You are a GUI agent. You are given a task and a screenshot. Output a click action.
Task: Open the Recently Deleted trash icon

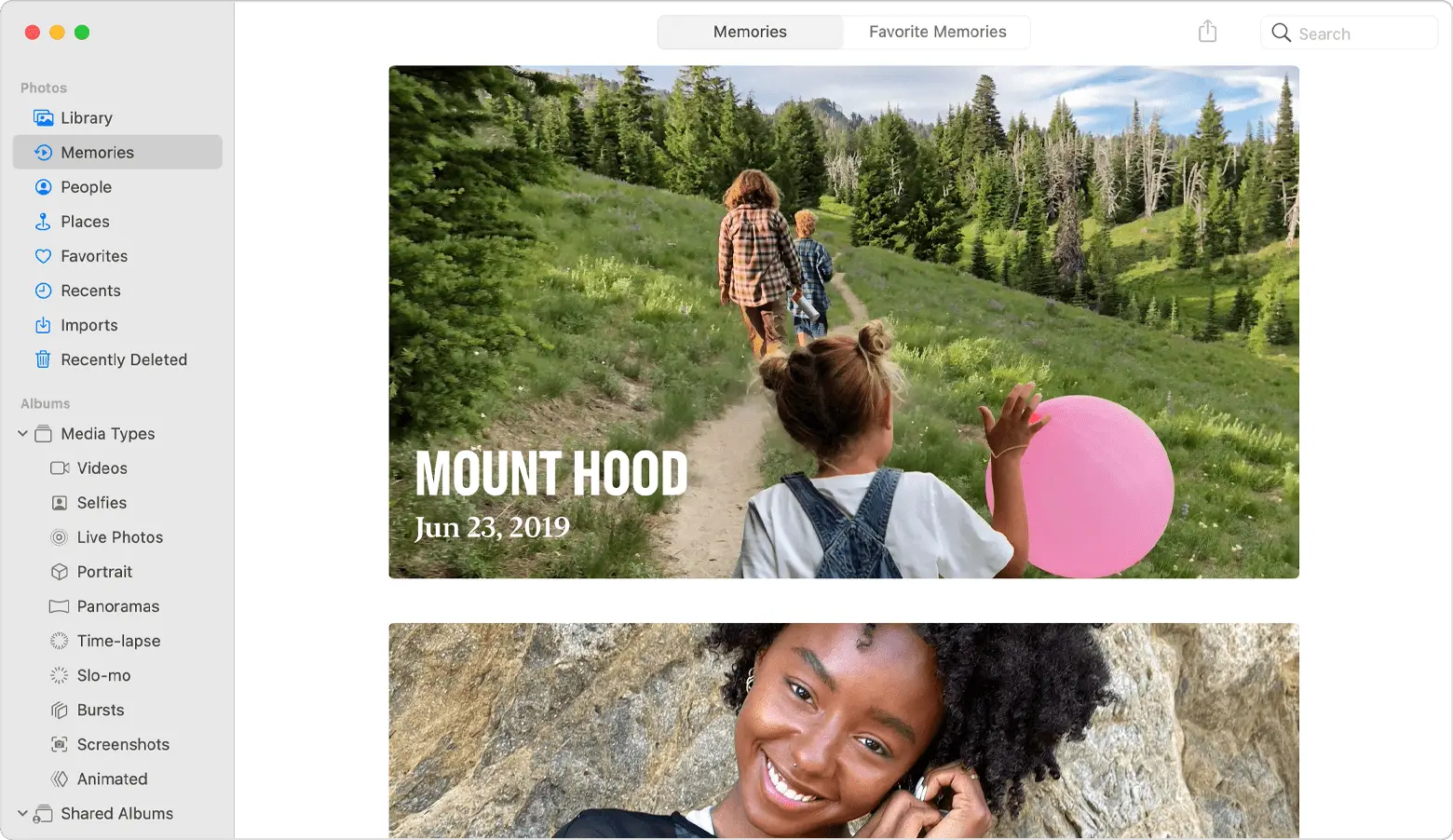coord(43,359)
